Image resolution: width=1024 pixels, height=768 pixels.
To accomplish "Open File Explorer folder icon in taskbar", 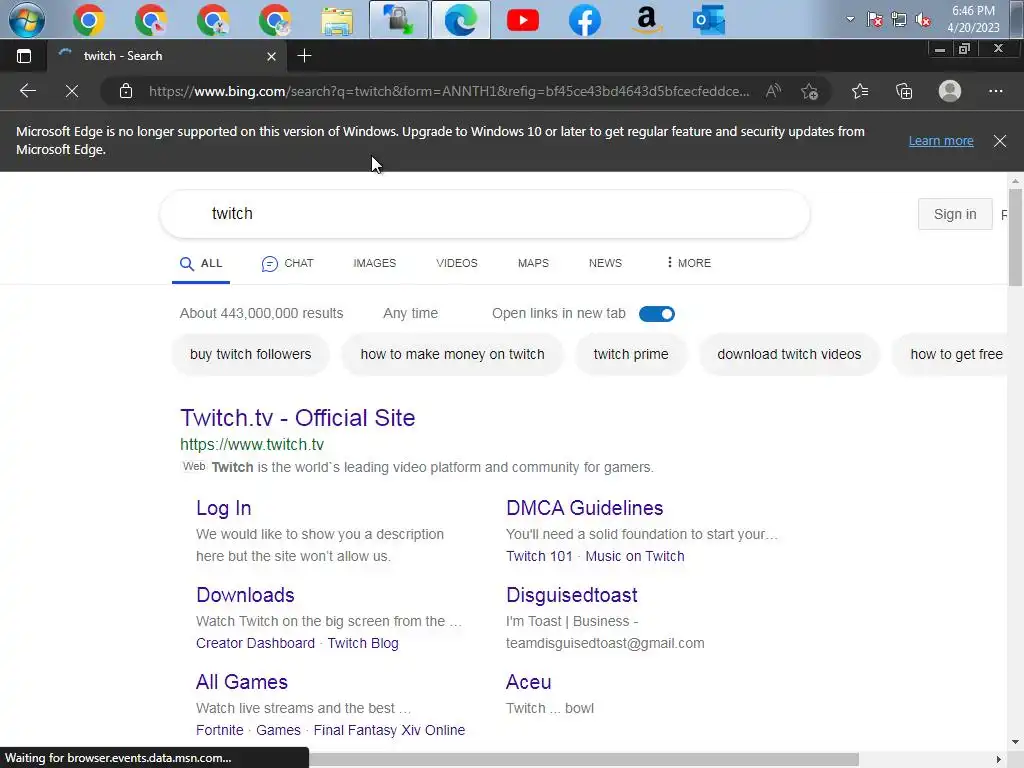I will tap(337, 20).
